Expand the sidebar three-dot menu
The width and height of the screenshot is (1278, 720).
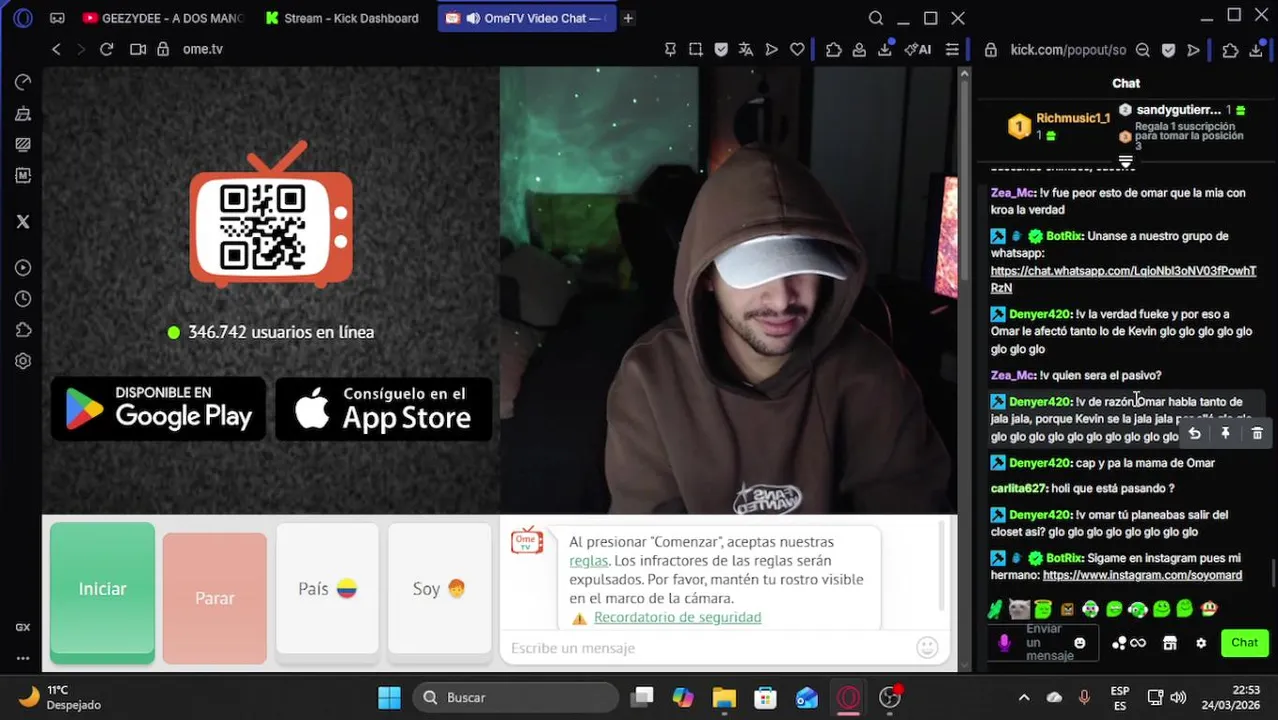coord(23,658)
